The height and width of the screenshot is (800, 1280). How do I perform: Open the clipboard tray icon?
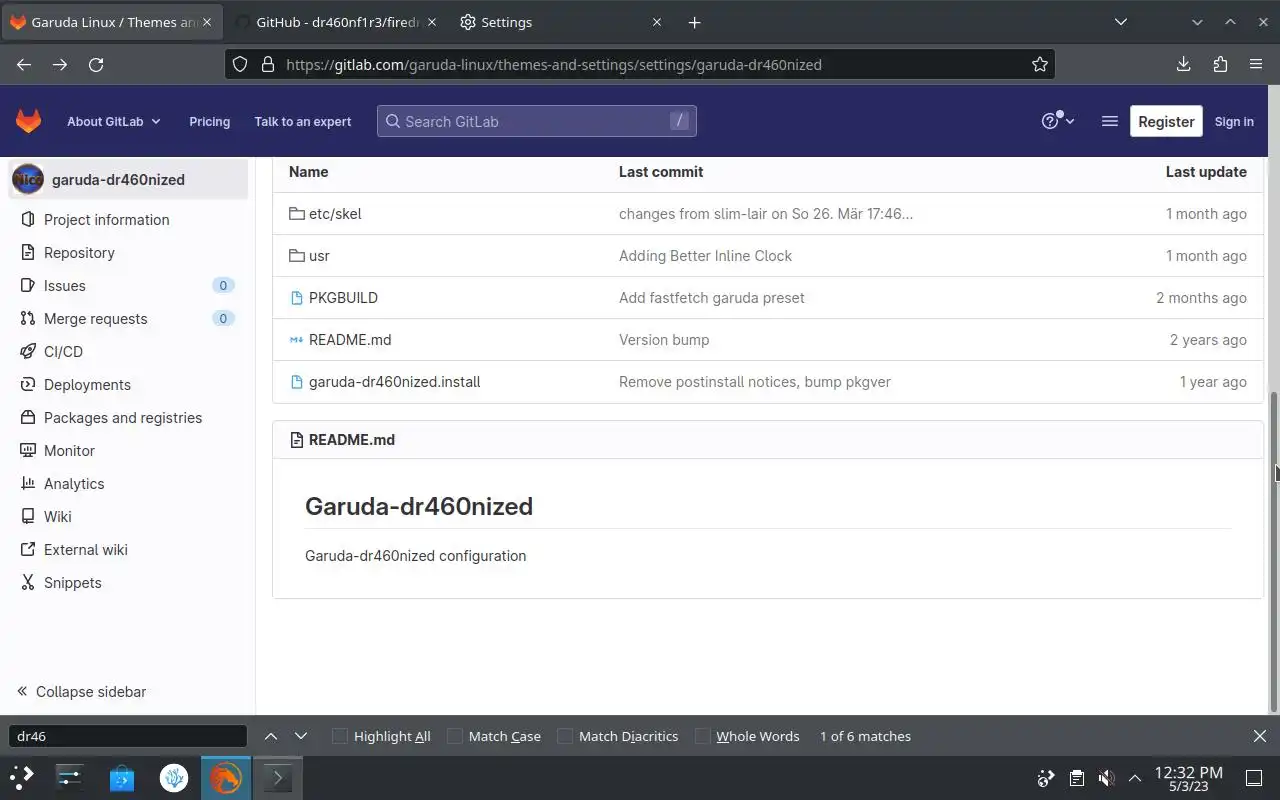click(x=1076, y=778)
